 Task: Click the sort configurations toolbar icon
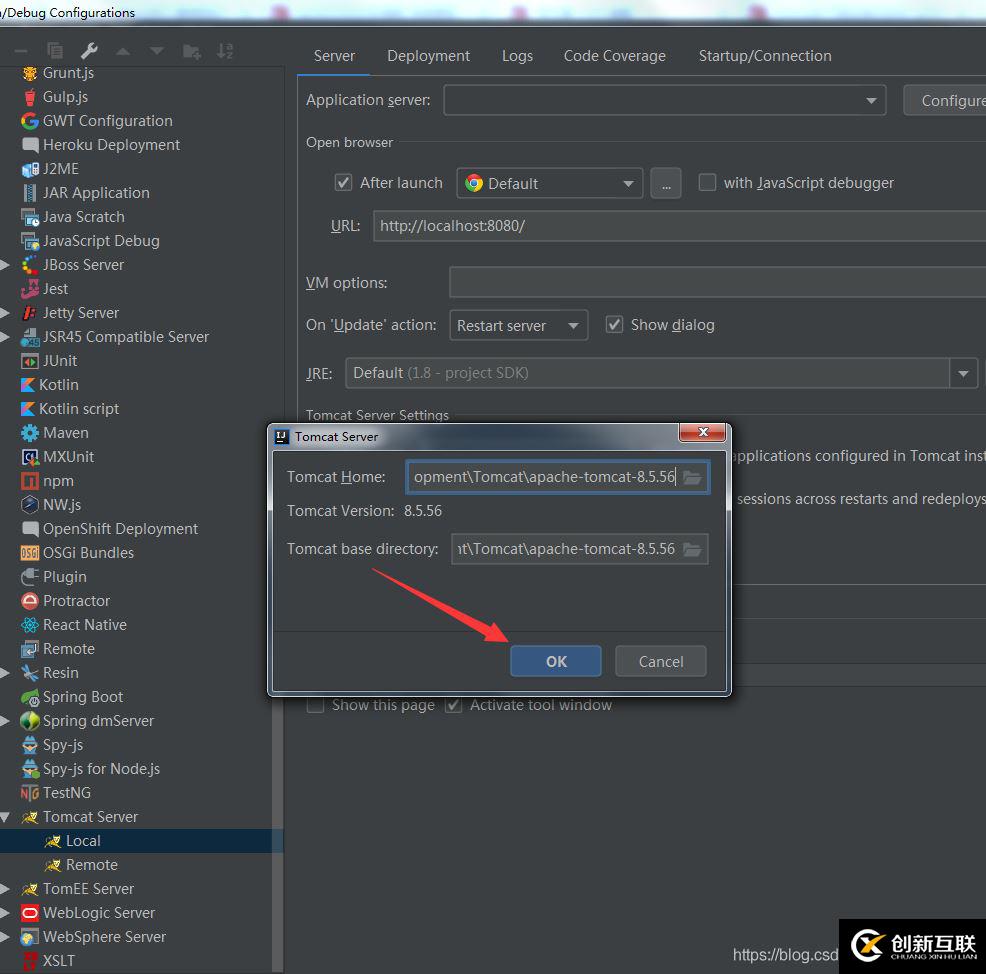pos(224,51)
